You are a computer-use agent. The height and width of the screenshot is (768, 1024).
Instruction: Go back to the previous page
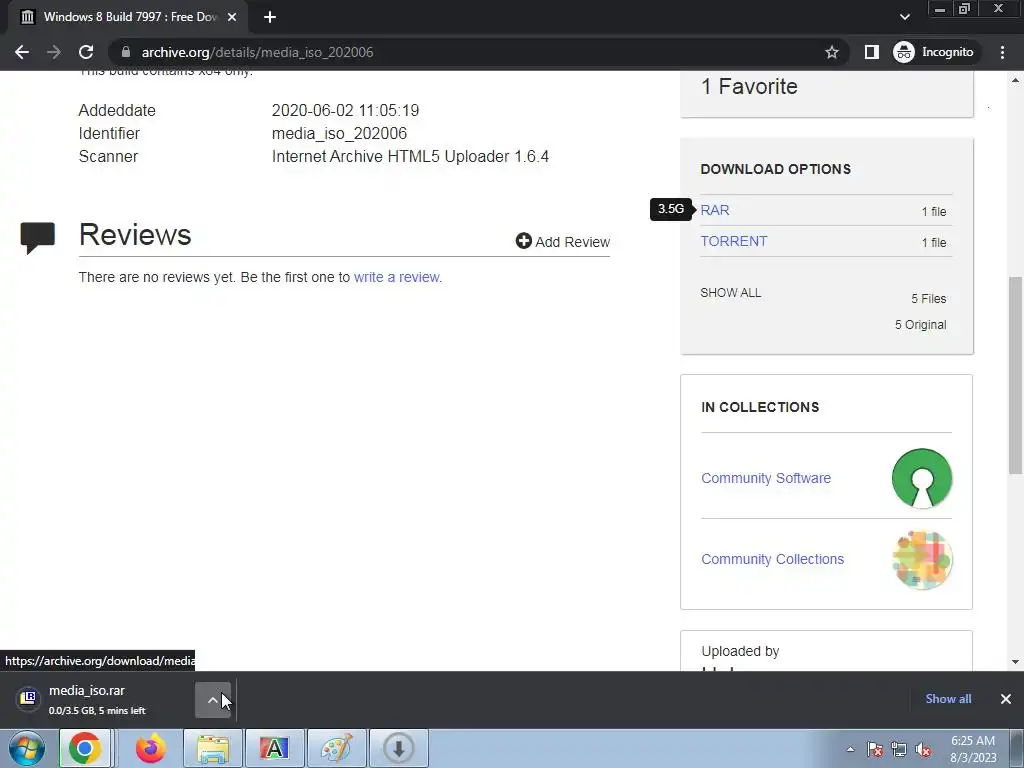pos(22,52)
